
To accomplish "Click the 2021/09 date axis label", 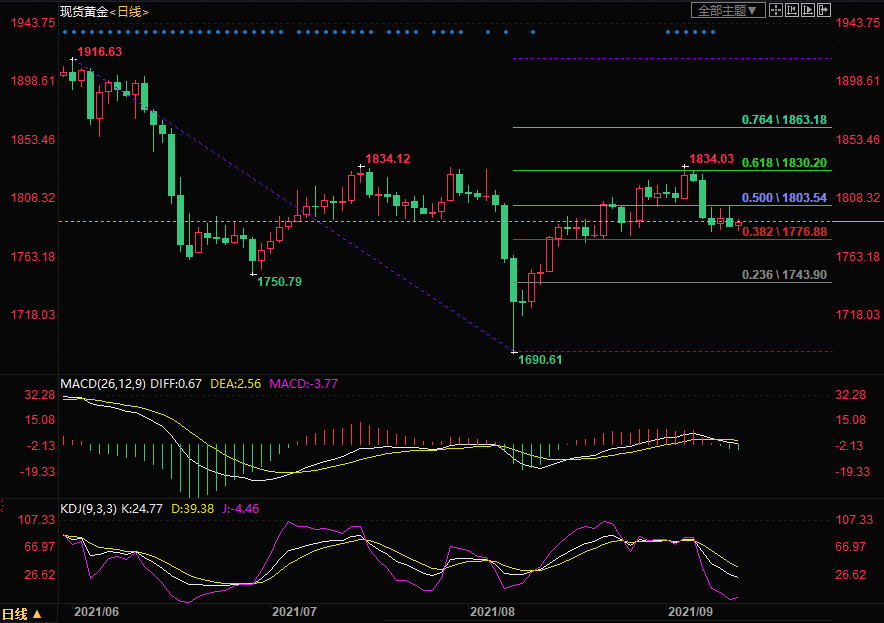I will (x=691, y=612).
